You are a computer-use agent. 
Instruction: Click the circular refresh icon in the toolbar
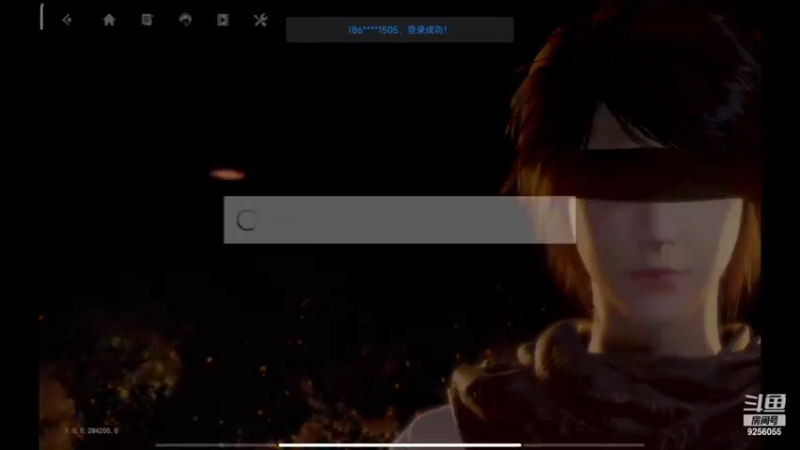point(185,20)
